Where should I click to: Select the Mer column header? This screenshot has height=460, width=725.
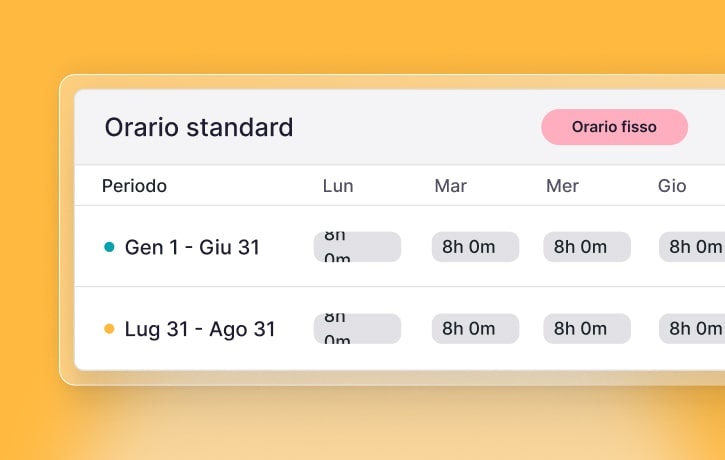click(562, 186)
